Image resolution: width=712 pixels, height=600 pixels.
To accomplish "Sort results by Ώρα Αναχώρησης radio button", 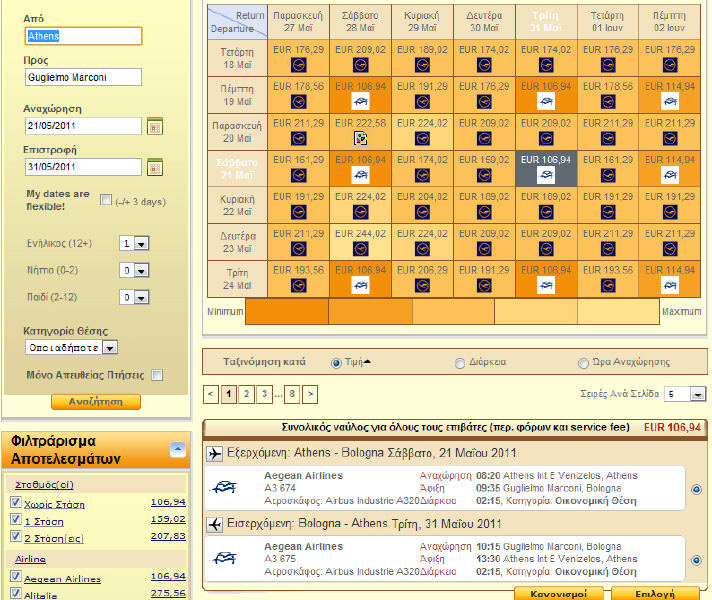I will (x=583, y=363).
